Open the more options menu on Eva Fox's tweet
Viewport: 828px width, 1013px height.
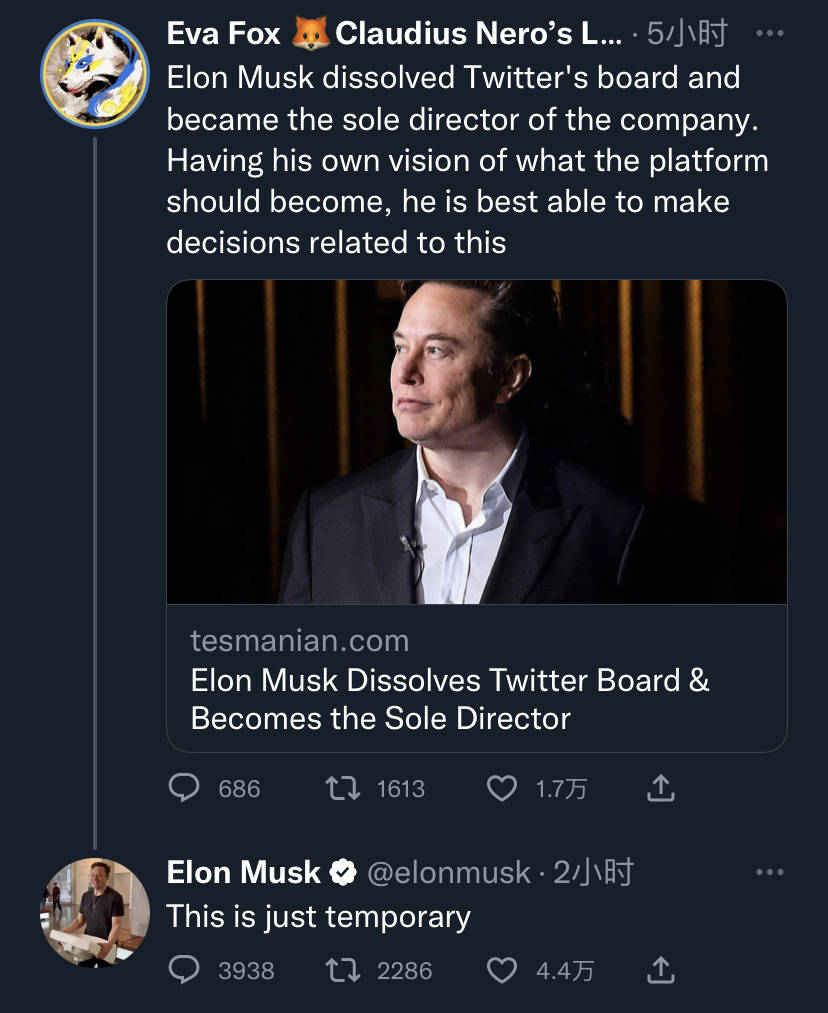pyautogui.click(x=770, y=33)
